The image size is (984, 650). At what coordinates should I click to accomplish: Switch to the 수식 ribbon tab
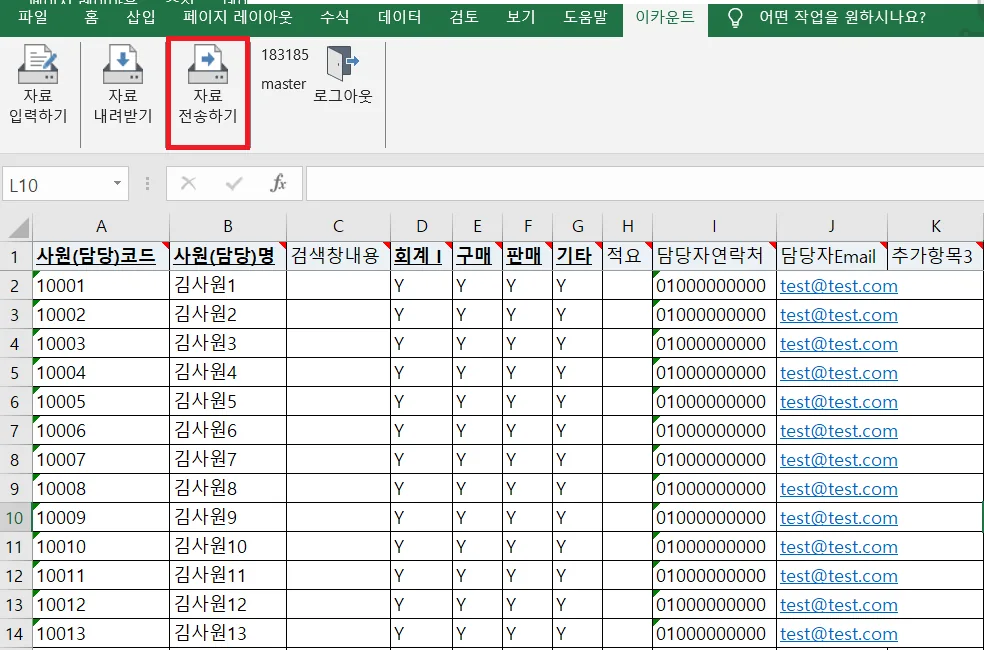coord(334,17)
